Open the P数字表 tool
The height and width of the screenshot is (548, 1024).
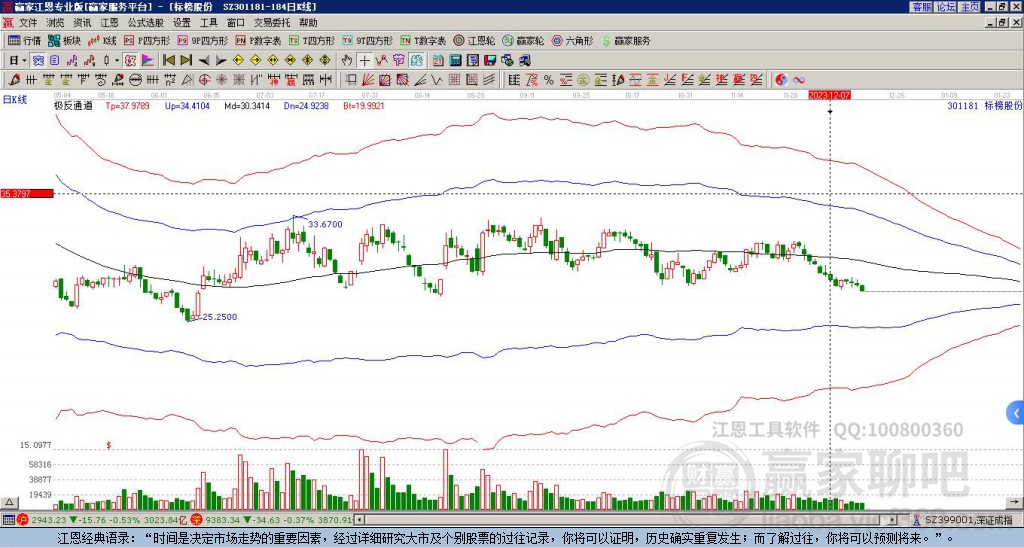[x=258, y=40]
